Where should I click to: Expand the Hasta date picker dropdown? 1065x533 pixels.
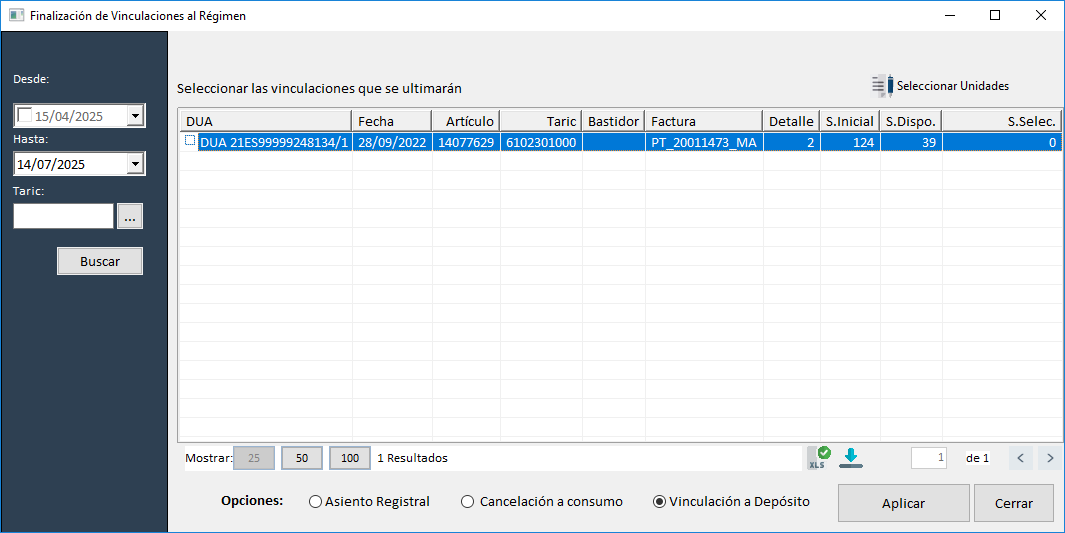pos(136,164)
